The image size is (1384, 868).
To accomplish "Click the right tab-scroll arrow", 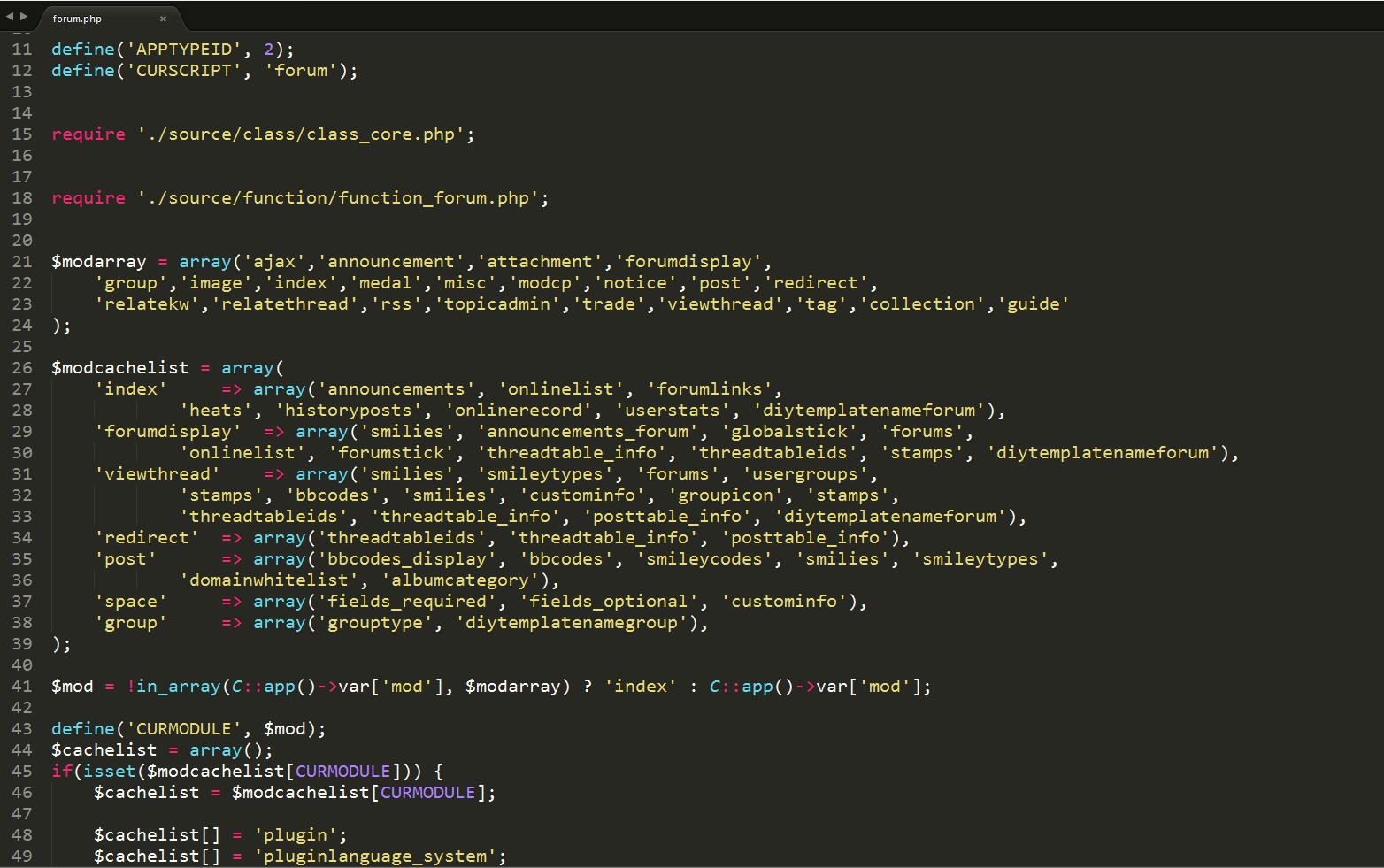I will pos(24,17).
